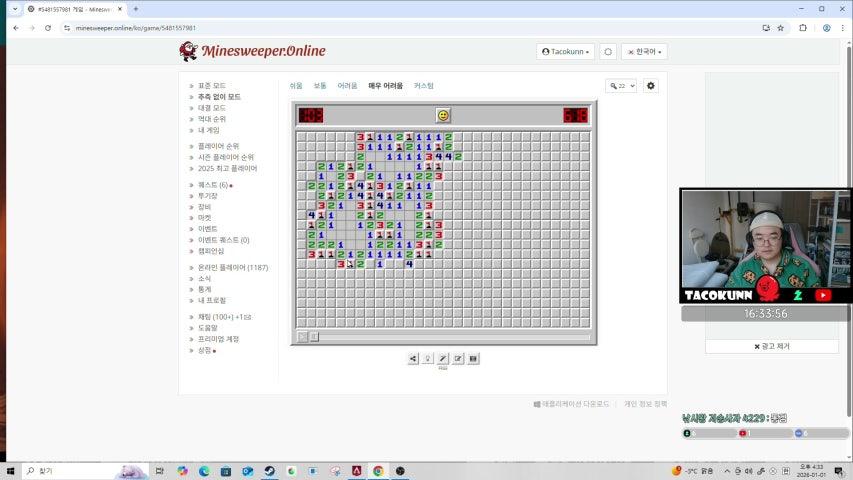853x480 pixels.
Task: Open 2025 최고 플레이어 link
Action: coord(227,169)
